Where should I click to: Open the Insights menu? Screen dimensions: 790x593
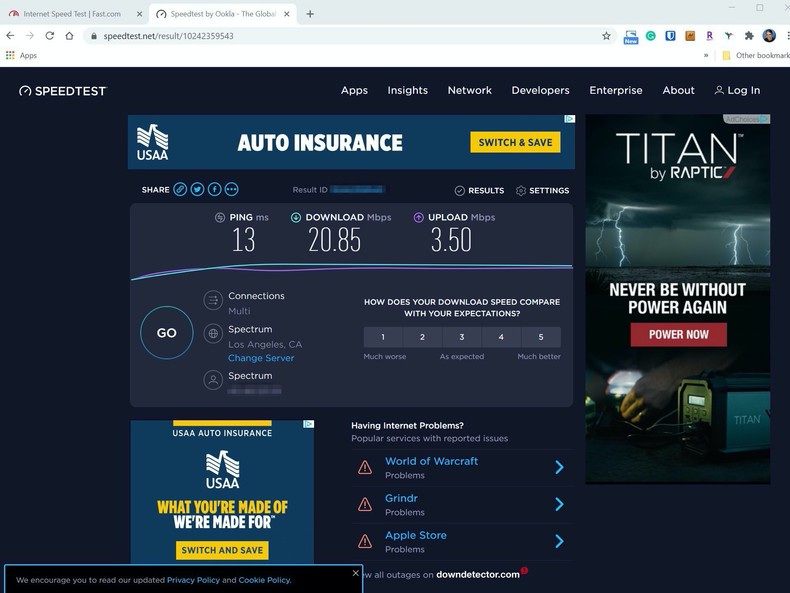click(x=407, y=90)
